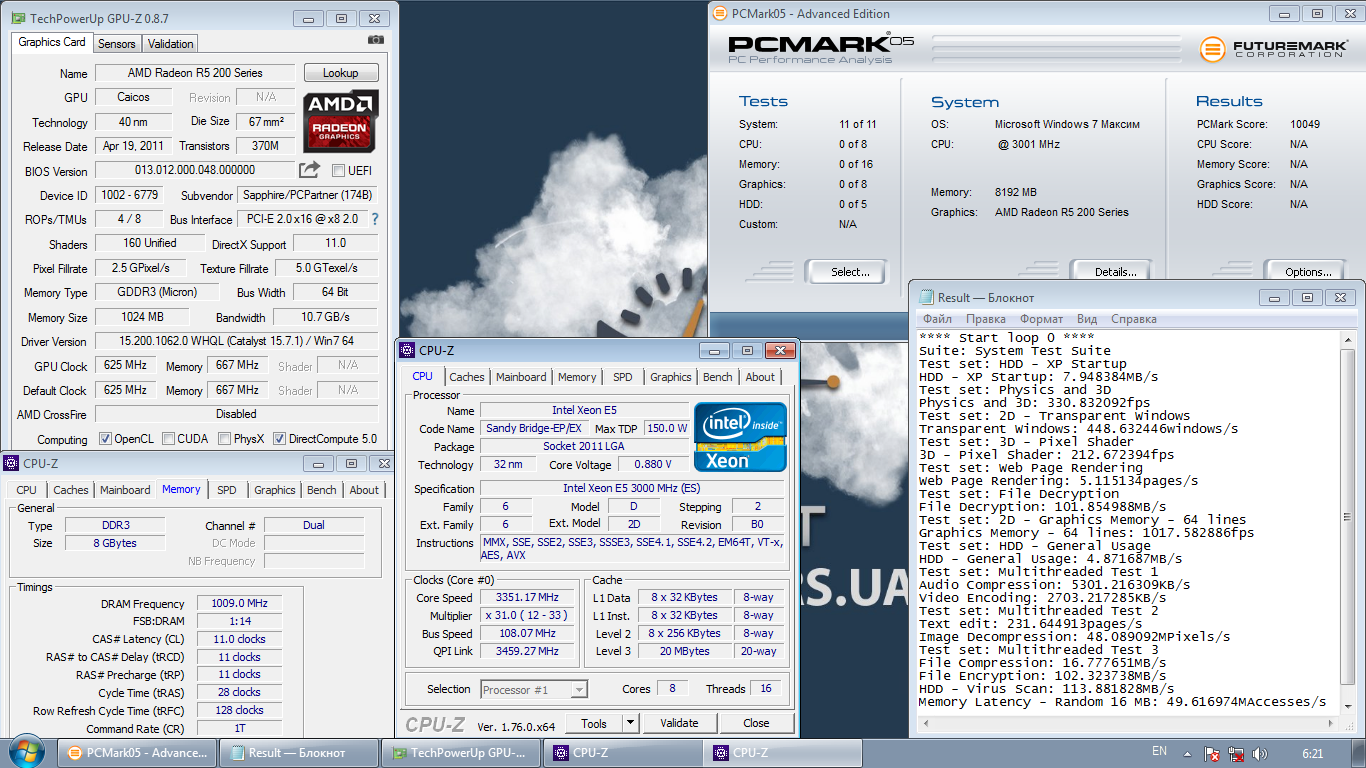This screenshot has width=1366, height=768.
Task: Click the PCMark05 title bar icon
Action: click(x=720, y=14)
